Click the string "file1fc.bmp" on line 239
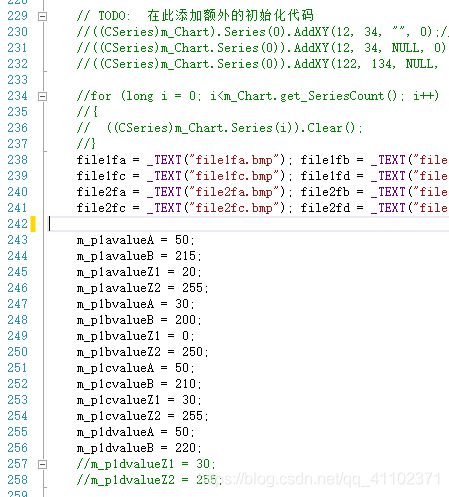Screen dimensions: 449x497 (234, 176)
